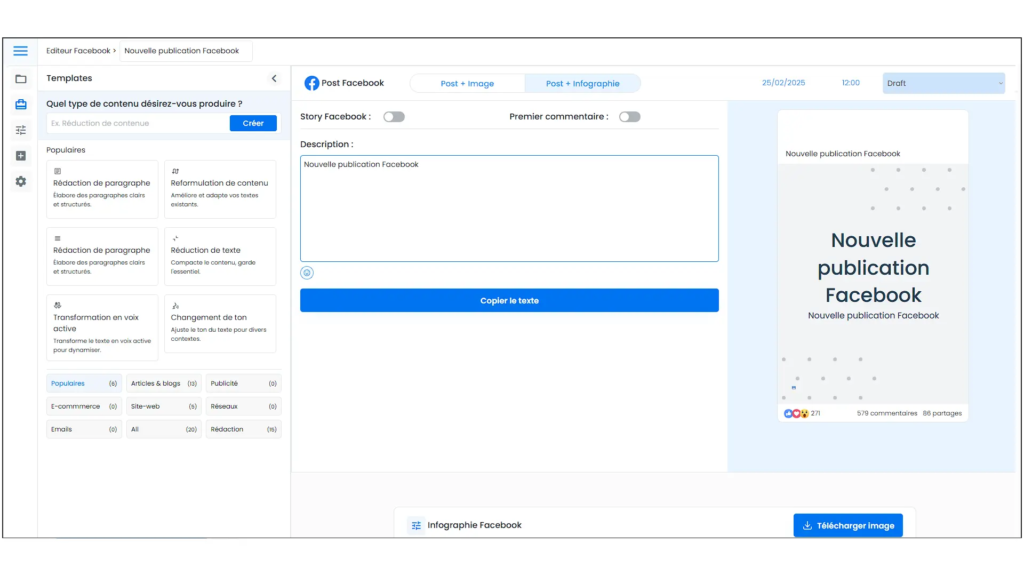Click the infographic preview image
The height and width of the screenshot is (576, 1024).
[x=872, y=284]
